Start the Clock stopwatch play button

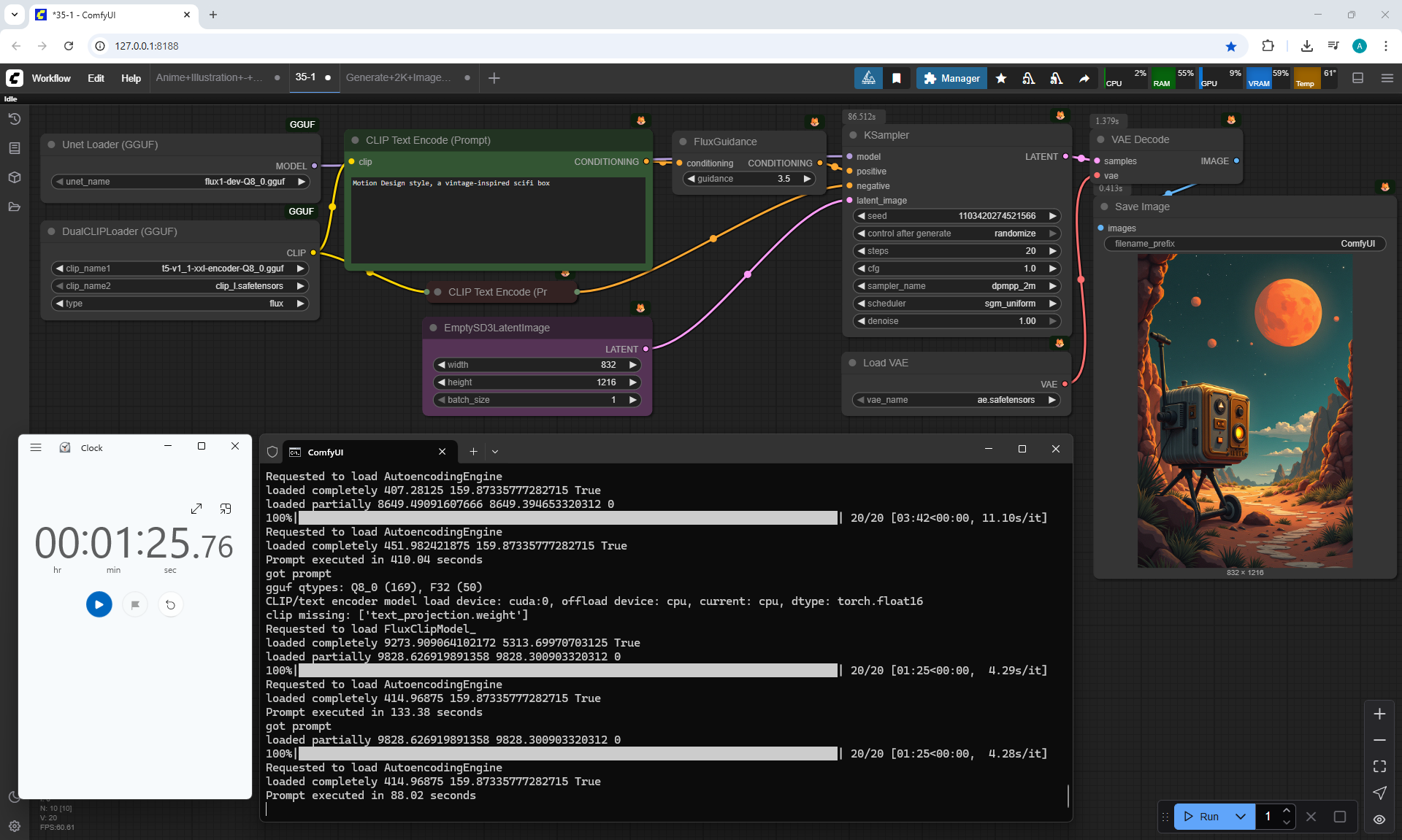coord(99,604)
